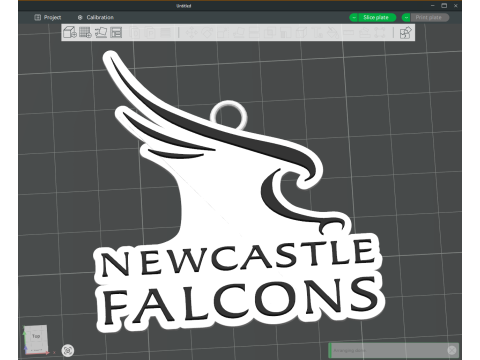Click the Add plate grid icon
Image resolution: width=480 pixels, height=360 pixels.
tap(85, 32)
